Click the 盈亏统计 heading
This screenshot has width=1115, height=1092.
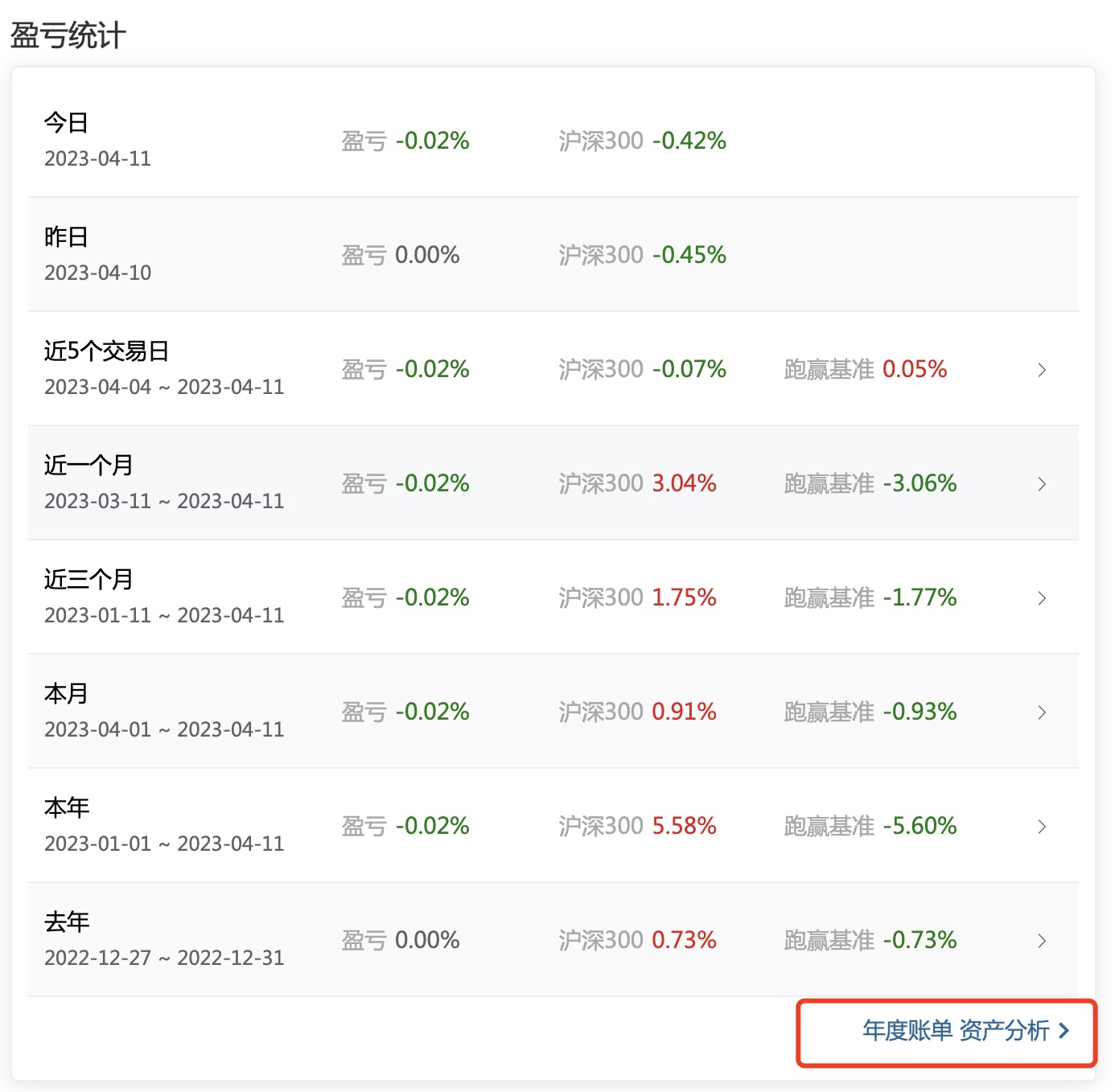pyautogui.click(x=68, y=35)
